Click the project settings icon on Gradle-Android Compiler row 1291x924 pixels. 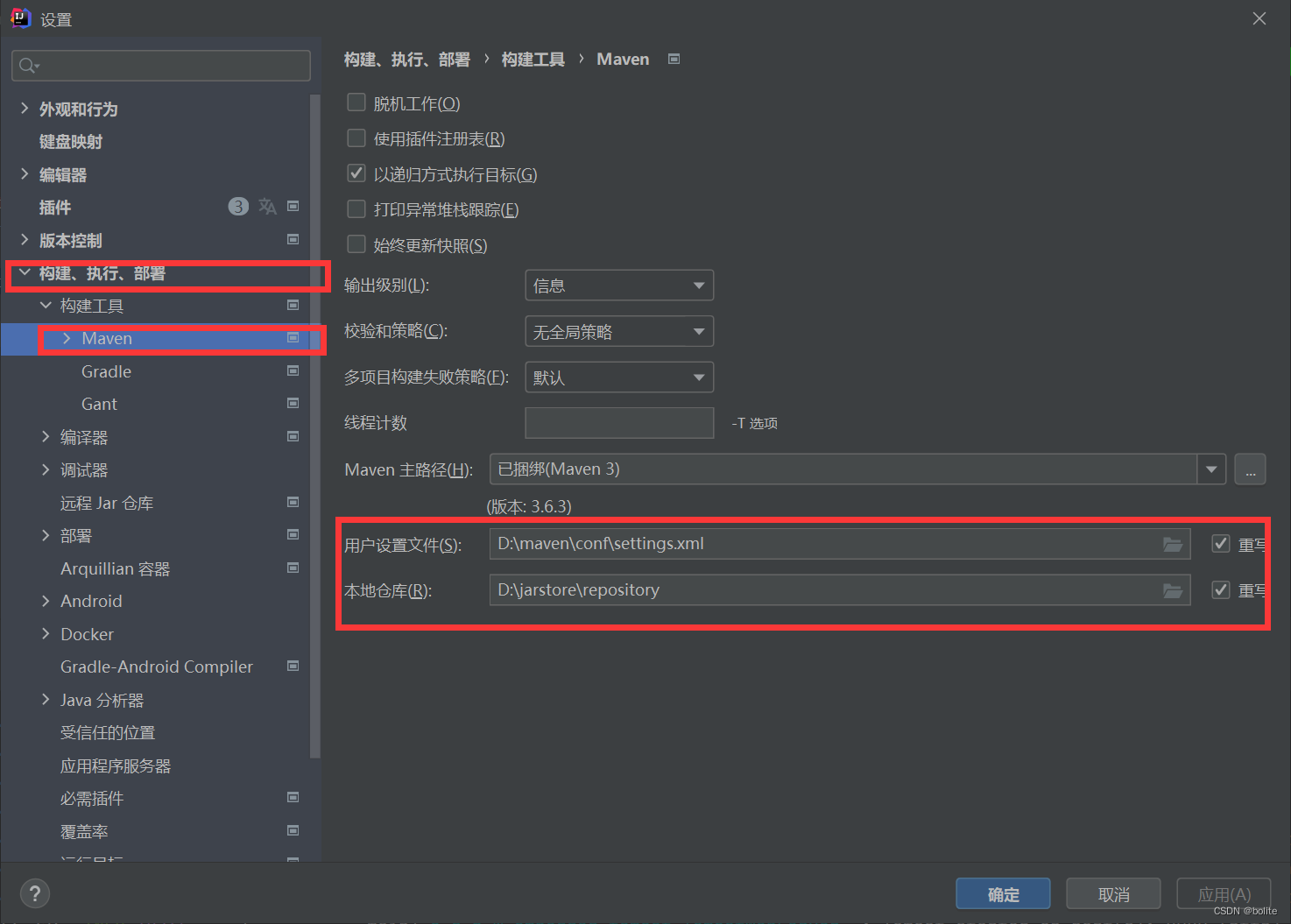click(x=293, y=666)
